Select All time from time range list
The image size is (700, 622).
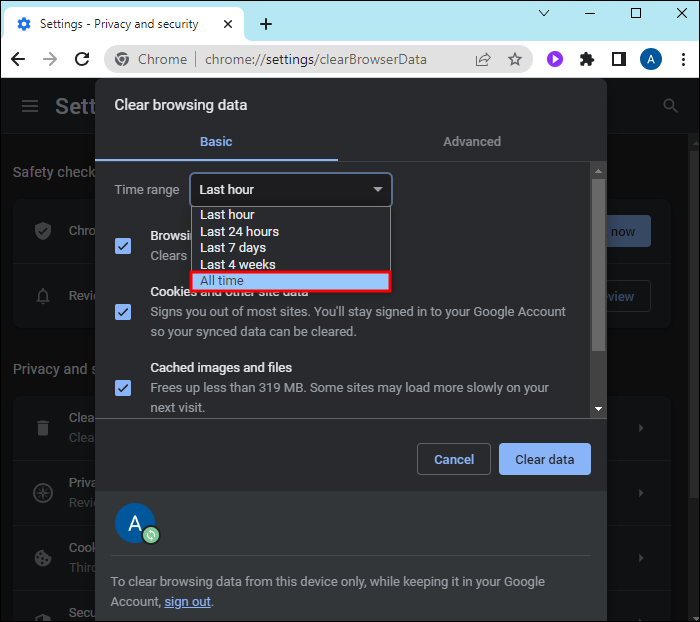click(x=290, y=282)
